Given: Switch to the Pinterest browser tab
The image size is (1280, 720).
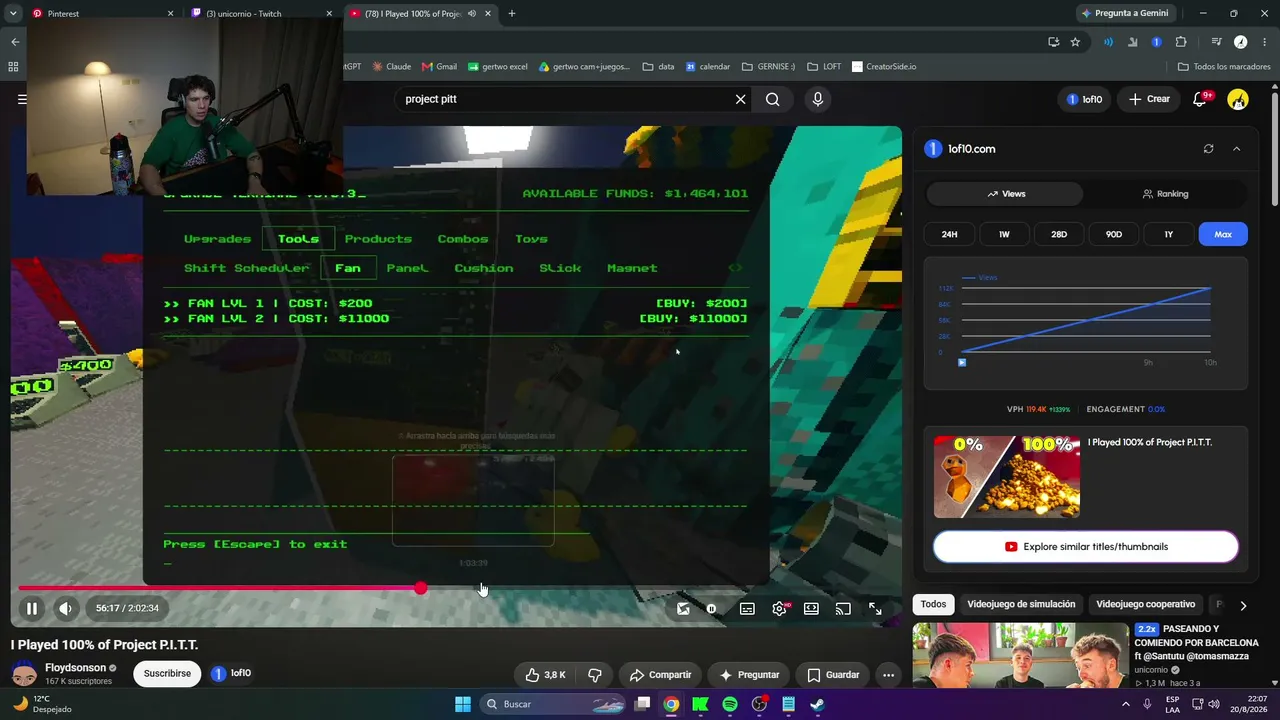Looking at the screenshot, I should pos(98,14).
